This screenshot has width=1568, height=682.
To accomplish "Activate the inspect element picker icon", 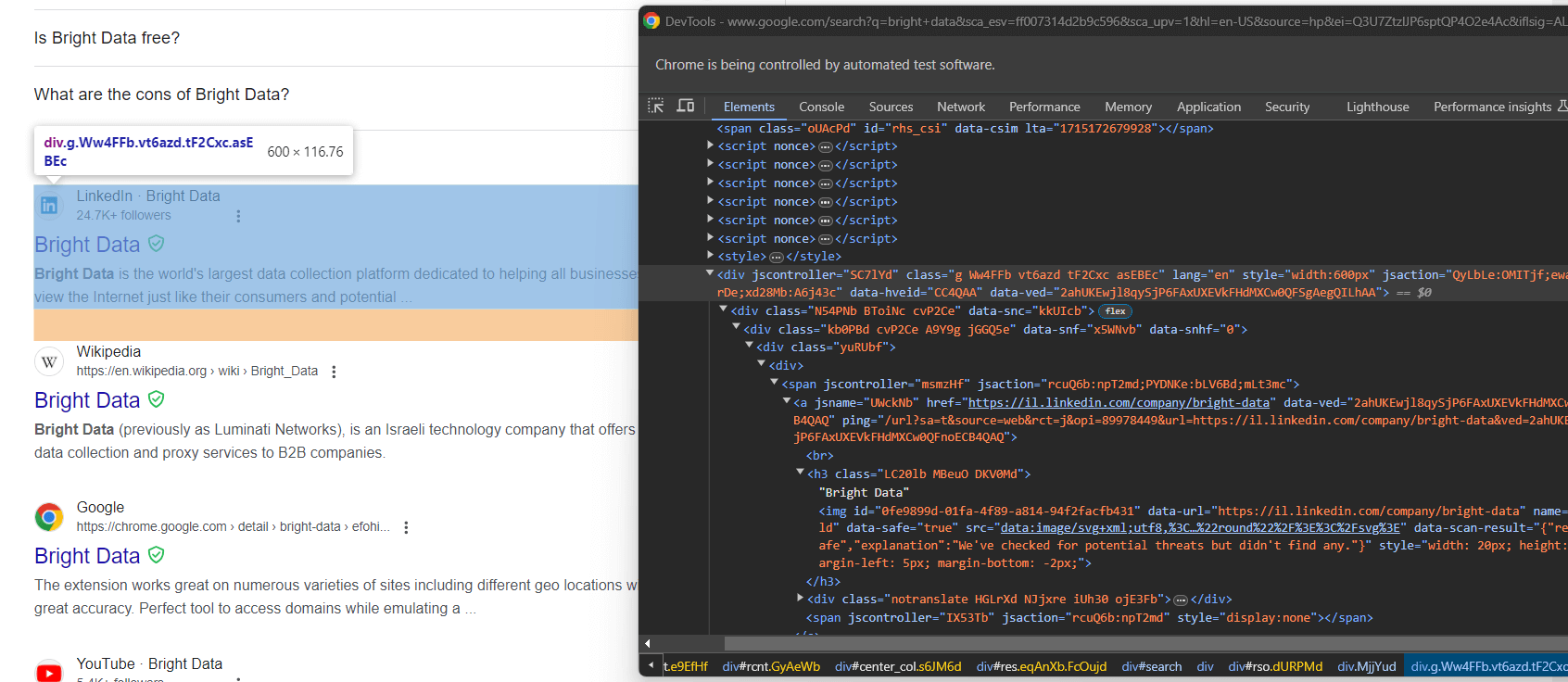I will 656,106.
